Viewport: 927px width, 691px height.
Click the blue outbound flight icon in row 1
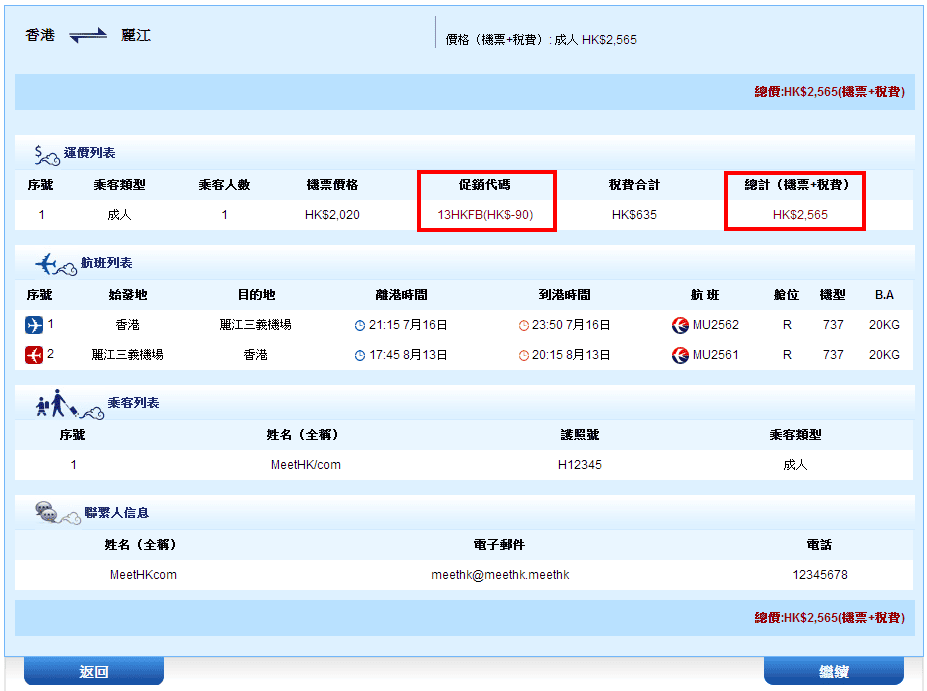point(35,325)
